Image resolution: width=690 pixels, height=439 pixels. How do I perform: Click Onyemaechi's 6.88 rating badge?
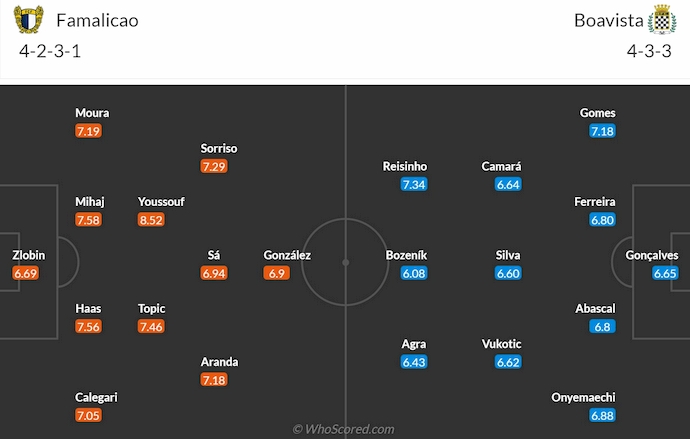coord(602,415)
